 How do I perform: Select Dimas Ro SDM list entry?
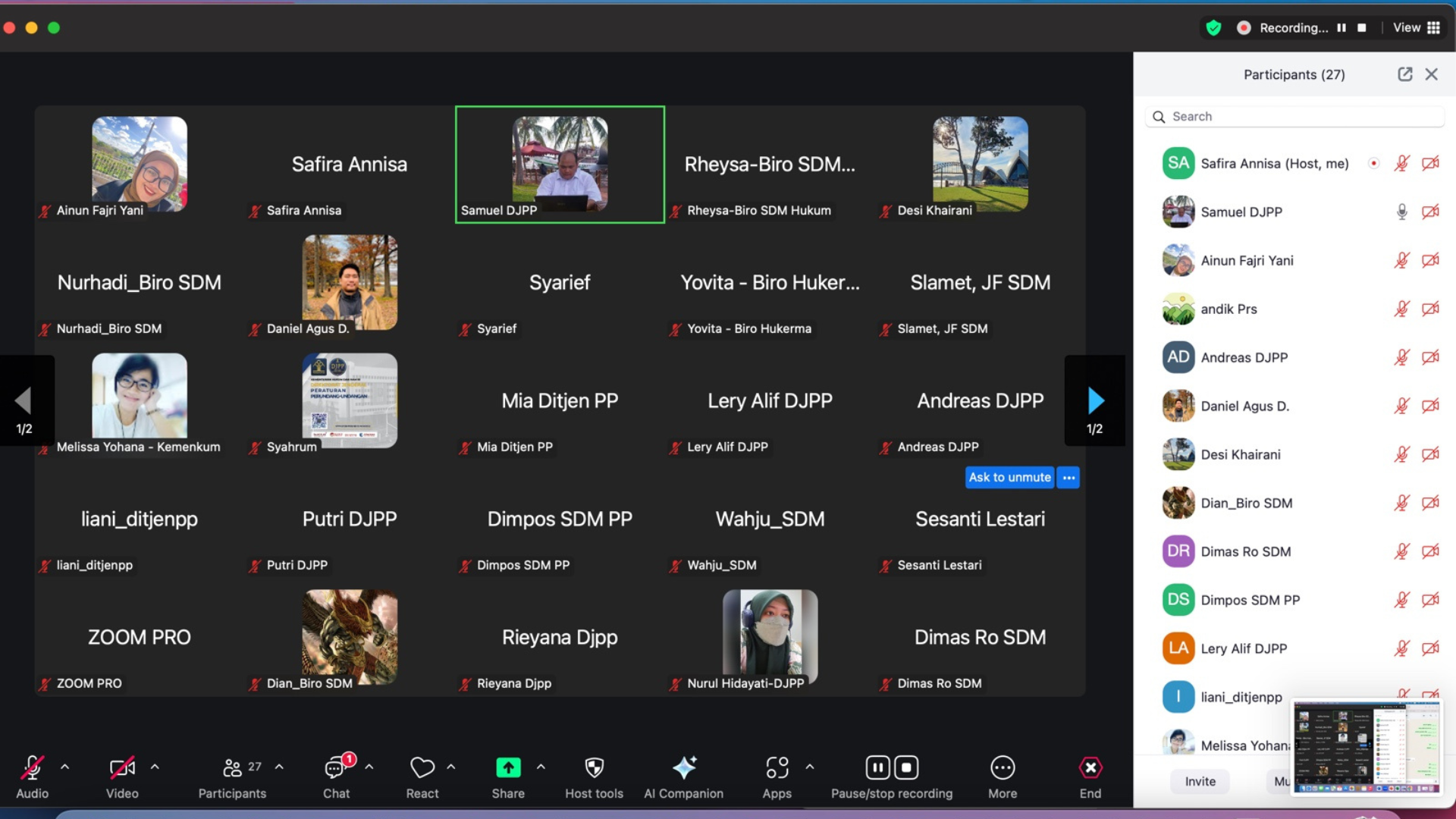point(1294,552)
